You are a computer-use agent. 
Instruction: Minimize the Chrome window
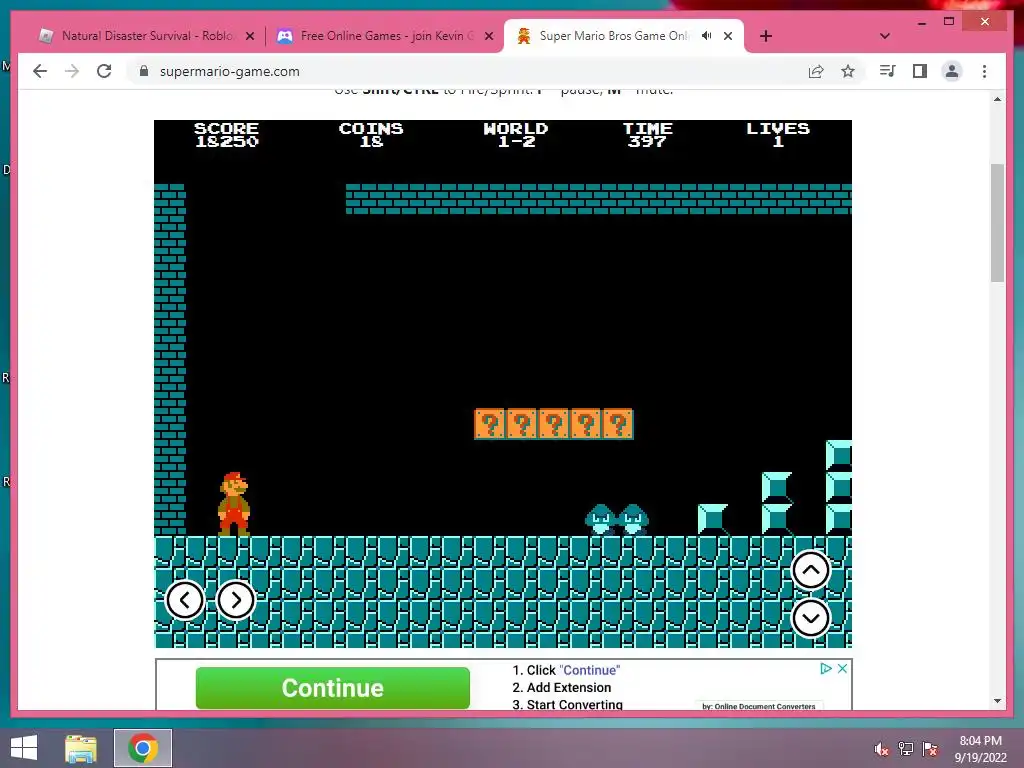[x=921, y=22]
